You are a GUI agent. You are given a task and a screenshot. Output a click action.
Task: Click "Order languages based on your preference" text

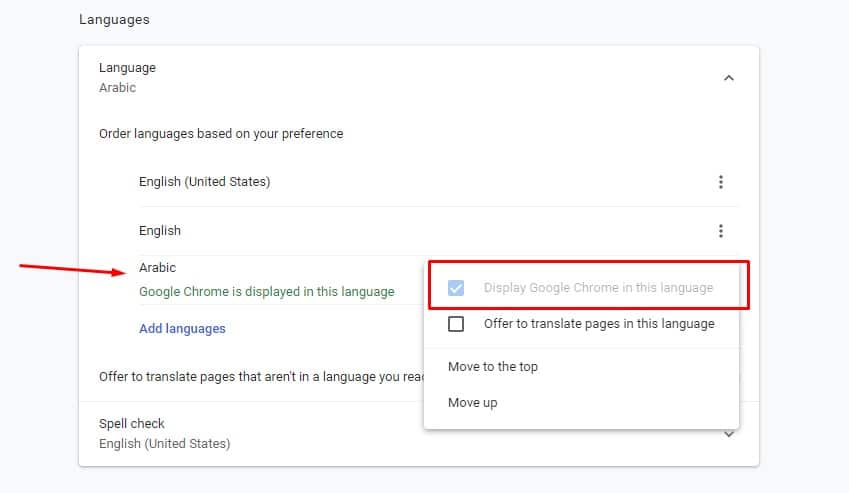tap(221, 134)
